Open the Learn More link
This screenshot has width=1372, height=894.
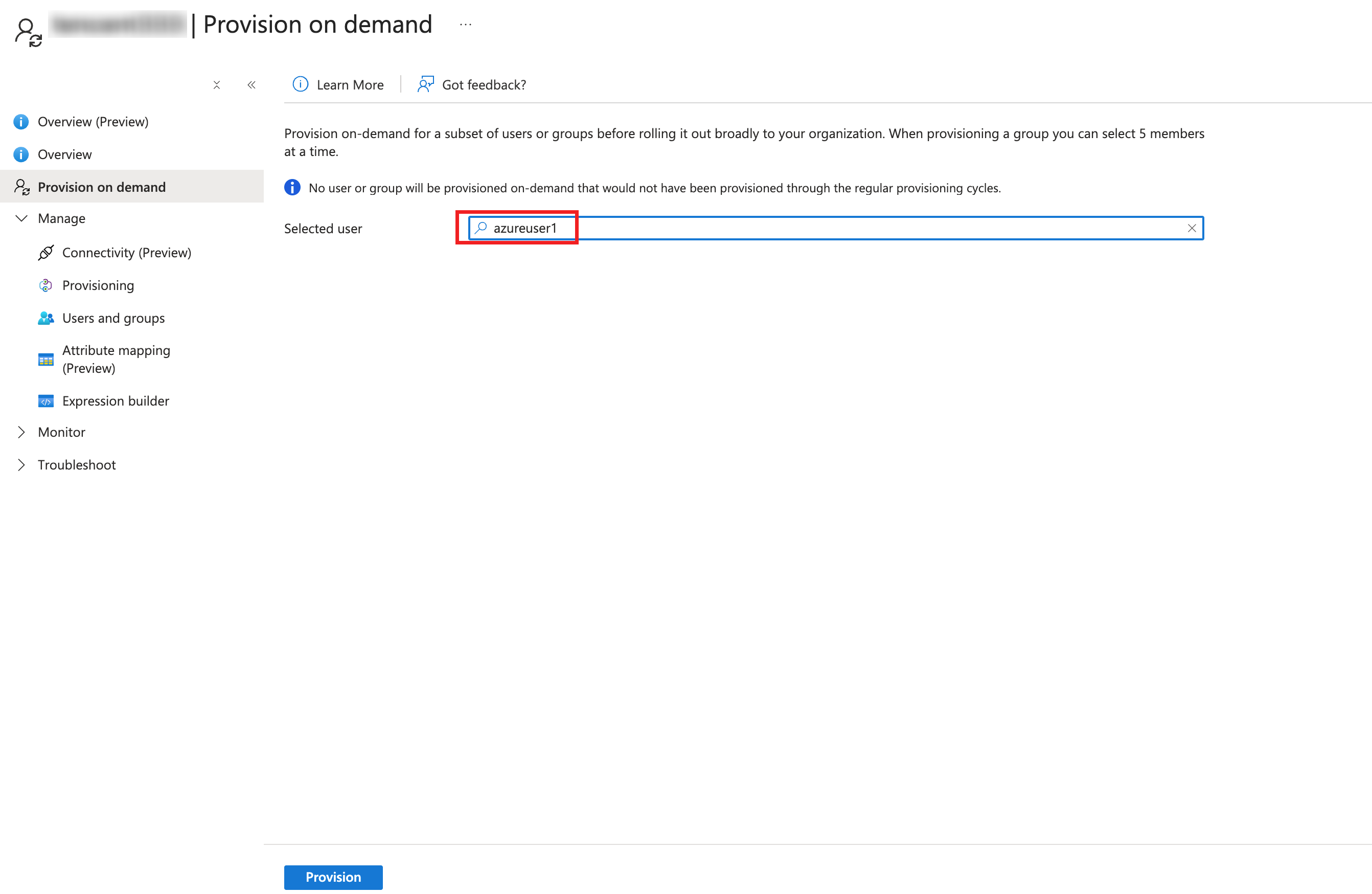pyautogui.click(x=350, y=85)
